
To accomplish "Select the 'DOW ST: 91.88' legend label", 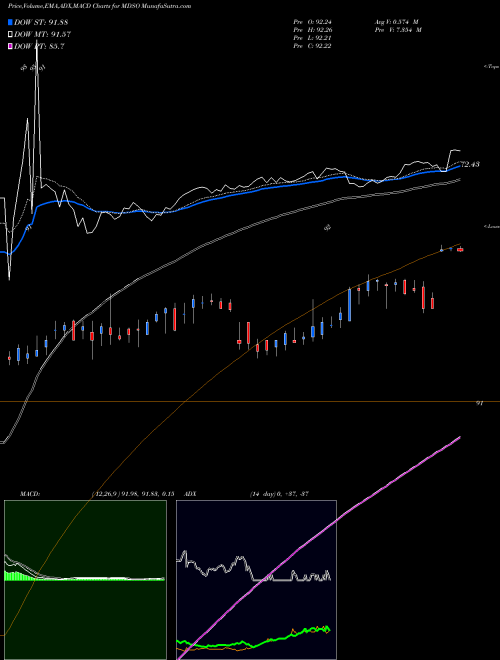I will (41, 22).
